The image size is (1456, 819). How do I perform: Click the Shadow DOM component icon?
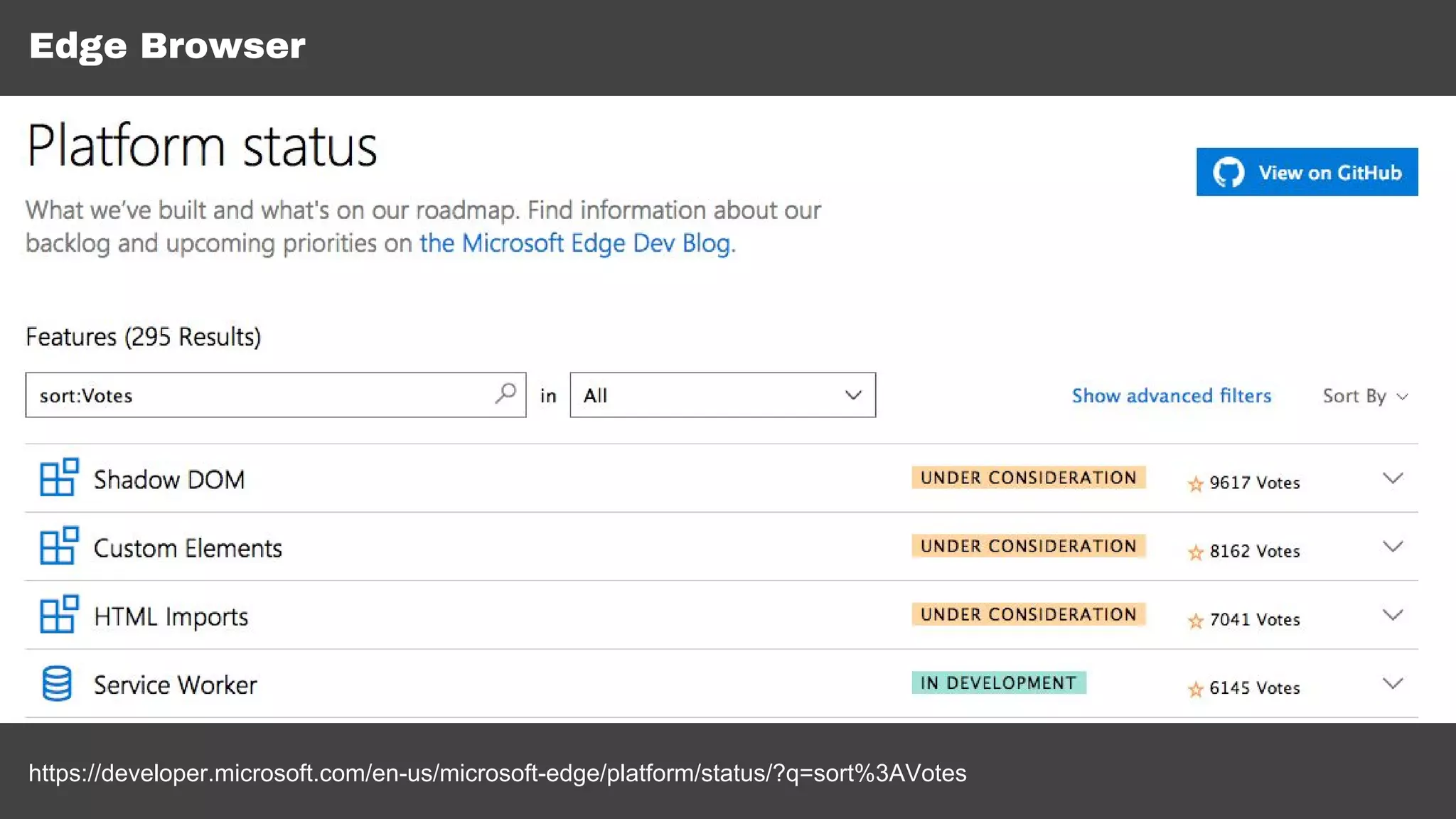58,477
